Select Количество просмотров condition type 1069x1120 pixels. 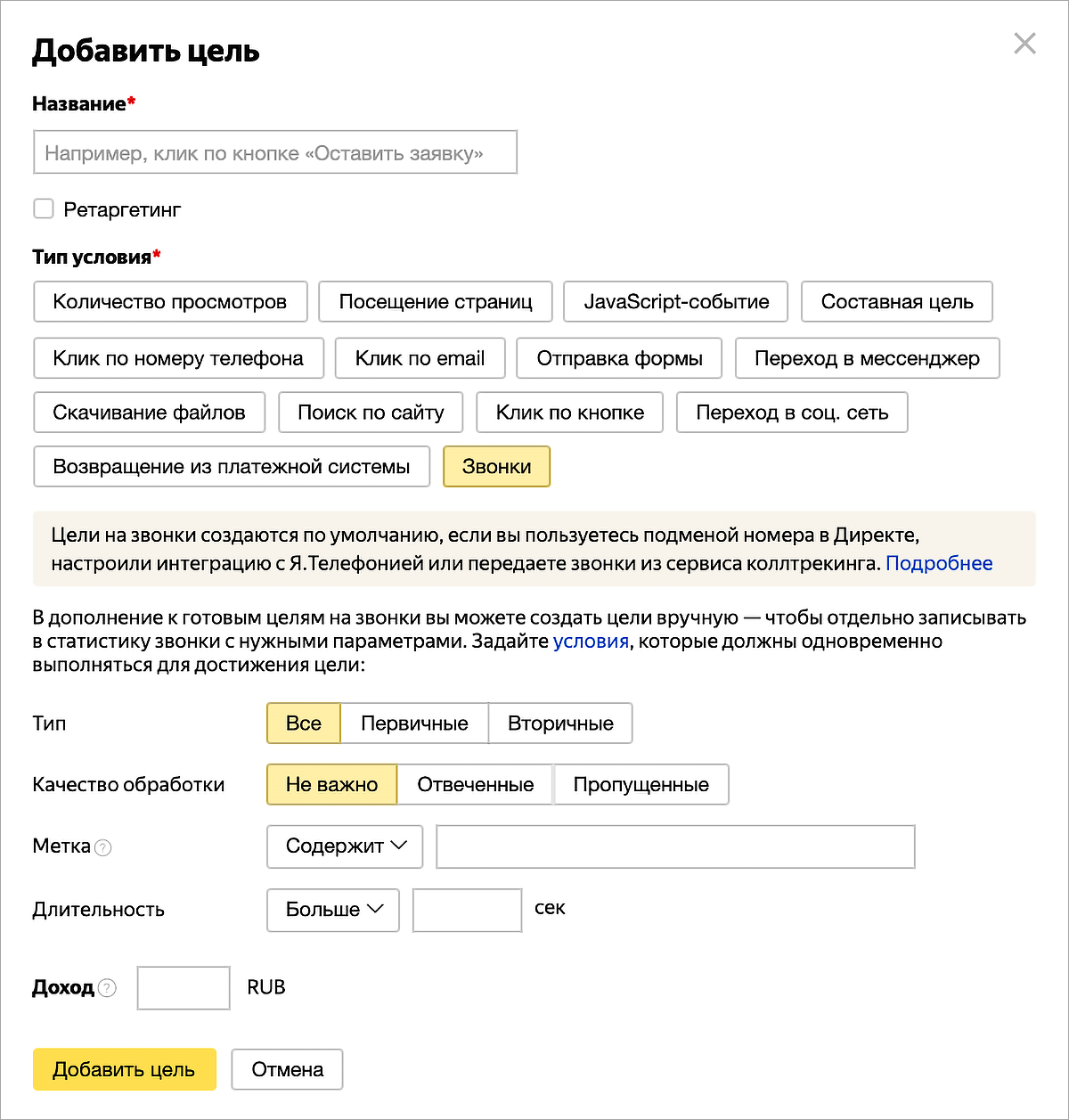pyautogui.click(x=170, y=302)
